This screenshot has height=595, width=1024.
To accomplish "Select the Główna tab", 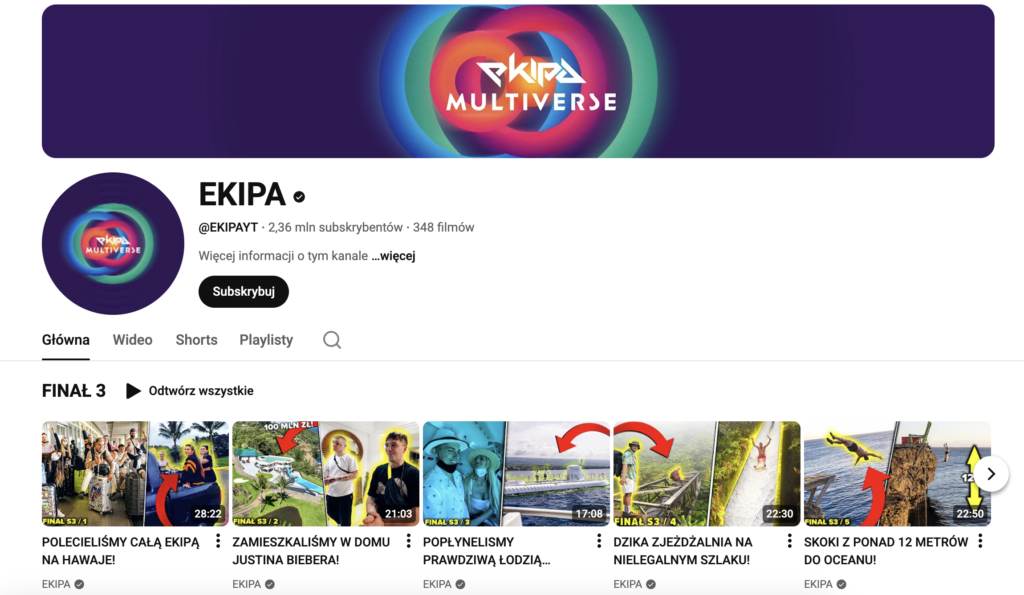I will click(66, 340).
